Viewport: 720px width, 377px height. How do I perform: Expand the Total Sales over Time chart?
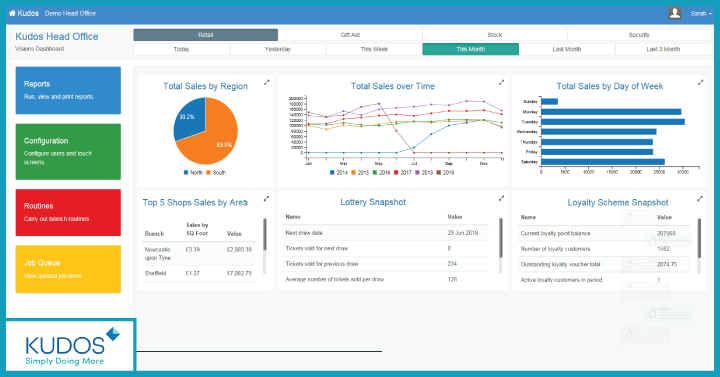coord(501,83)
